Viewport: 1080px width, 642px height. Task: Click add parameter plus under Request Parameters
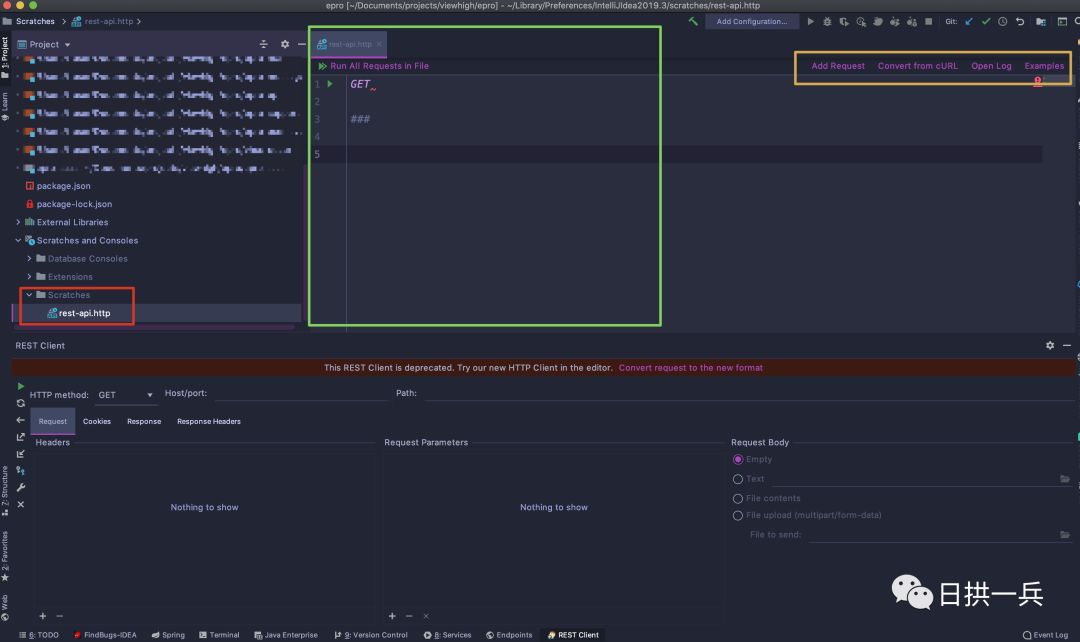point(392,616)
